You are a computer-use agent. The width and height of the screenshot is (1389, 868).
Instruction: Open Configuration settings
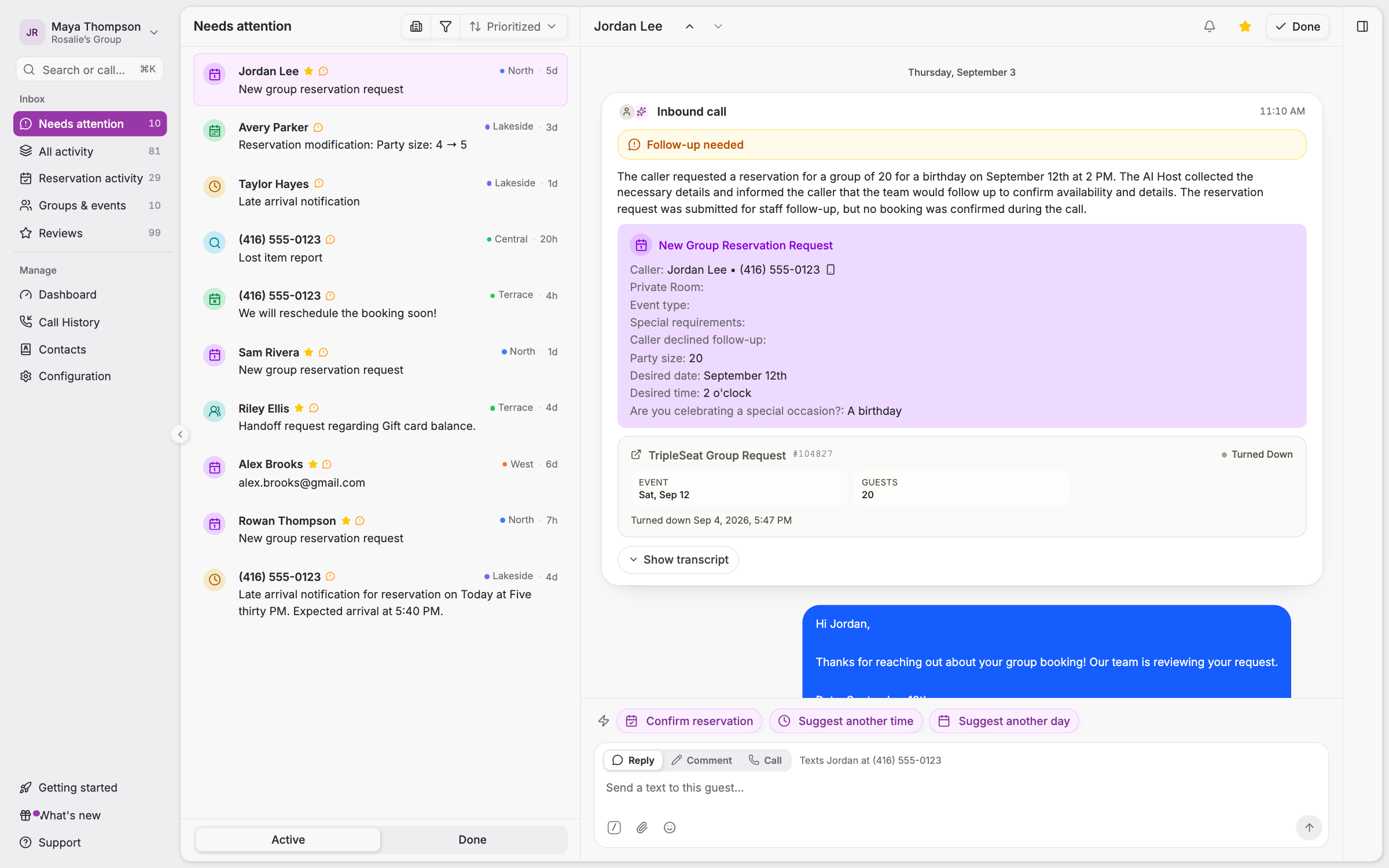pos(90,376)
